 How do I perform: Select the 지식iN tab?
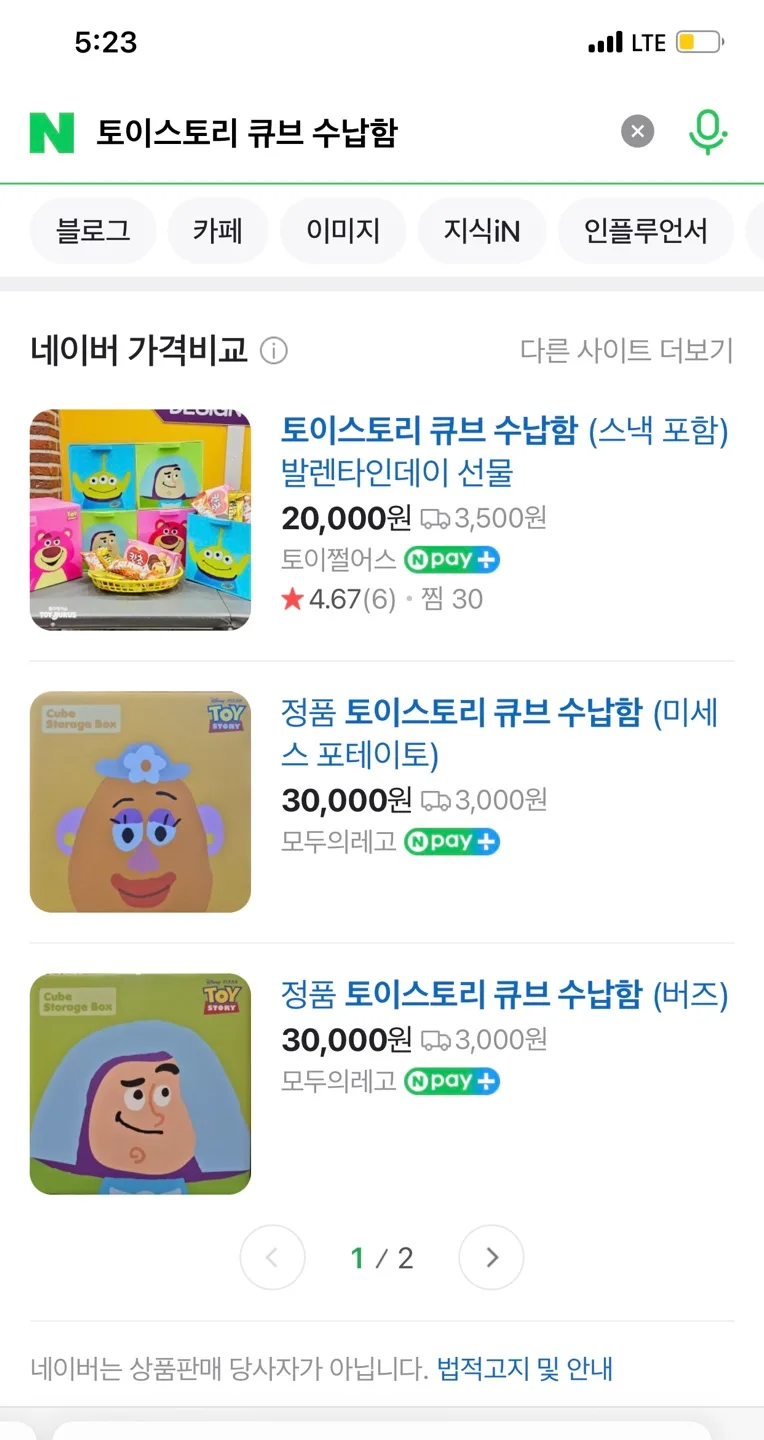482,231
